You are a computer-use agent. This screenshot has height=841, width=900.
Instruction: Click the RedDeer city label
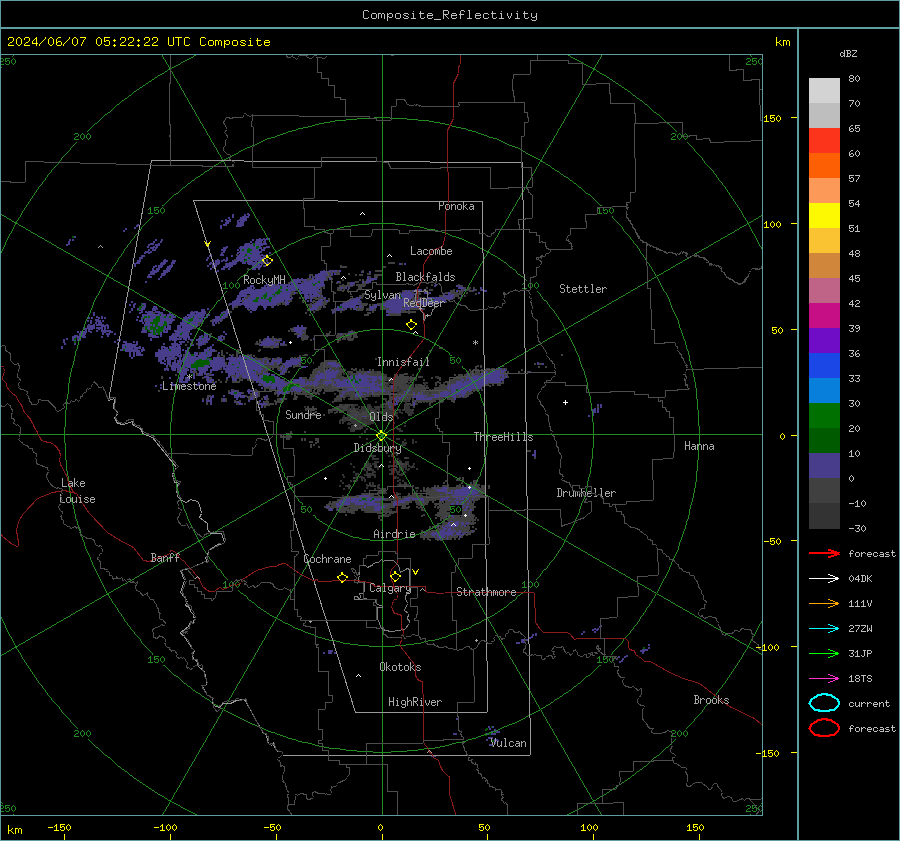[x=424, y=303]
